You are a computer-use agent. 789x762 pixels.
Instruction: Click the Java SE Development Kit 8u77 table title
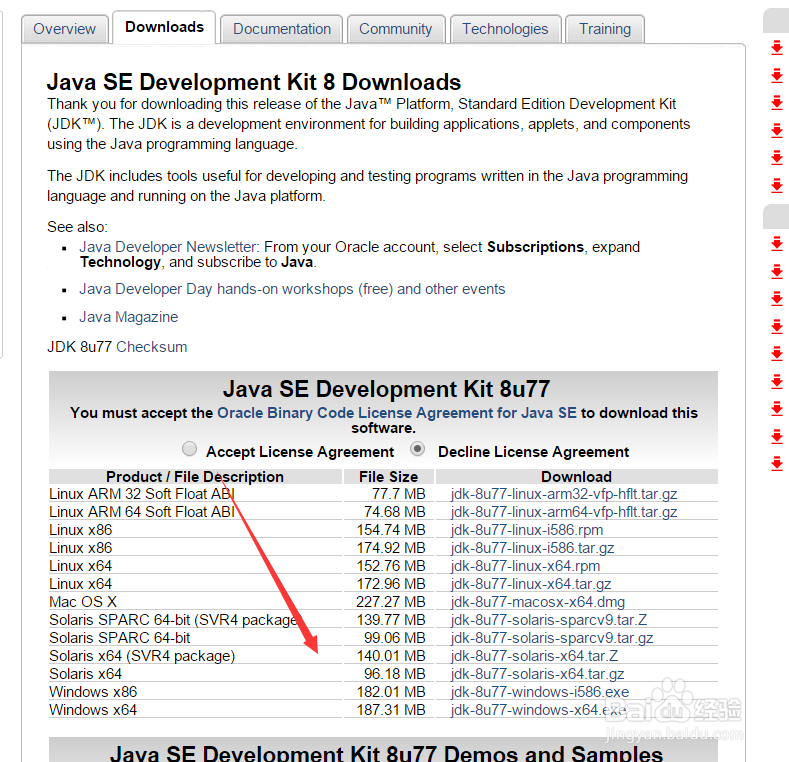click(386, 389)
